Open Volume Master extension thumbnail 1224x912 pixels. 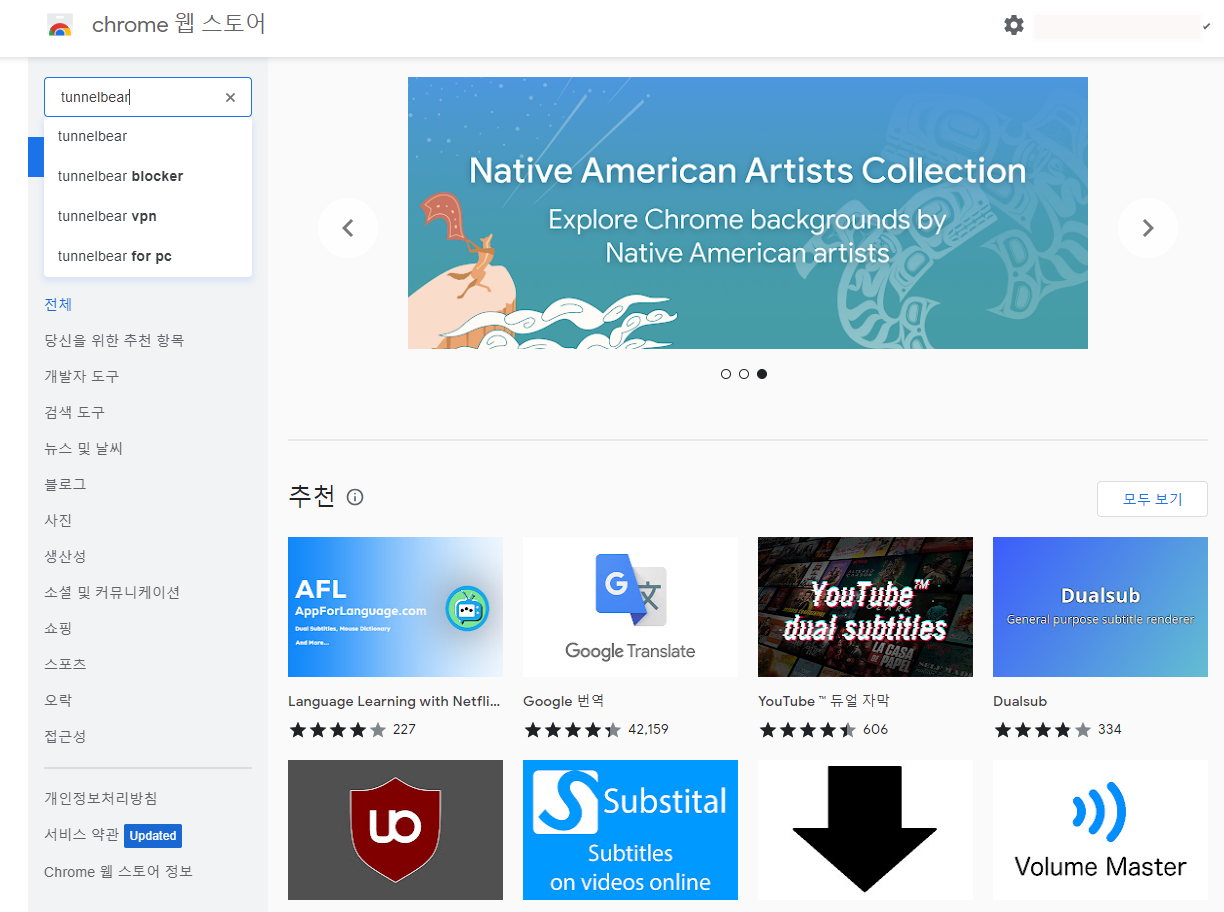click(1100, 830)
